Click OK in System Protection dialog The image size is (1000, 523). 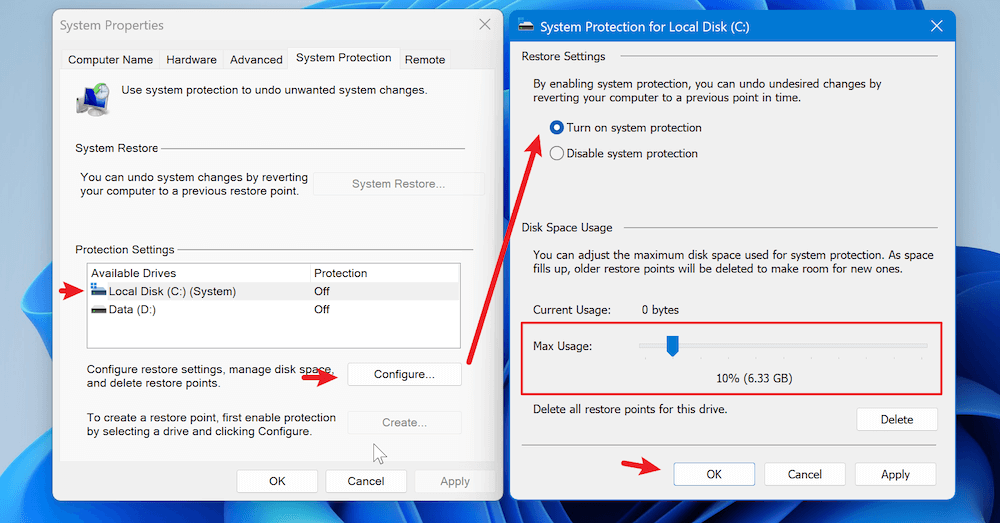click(x=714, y=474)
